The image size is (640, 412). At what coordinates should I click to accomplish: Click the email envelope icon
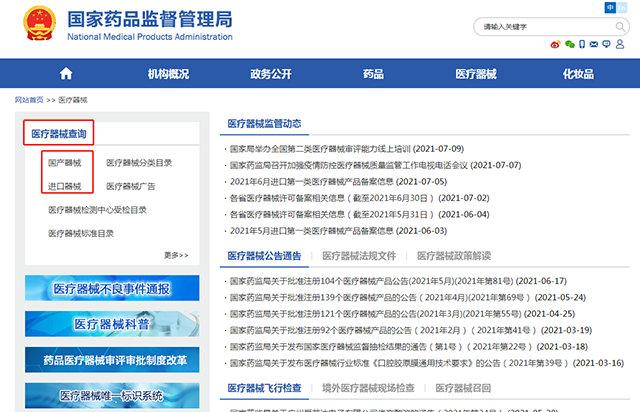click(594, 44)
